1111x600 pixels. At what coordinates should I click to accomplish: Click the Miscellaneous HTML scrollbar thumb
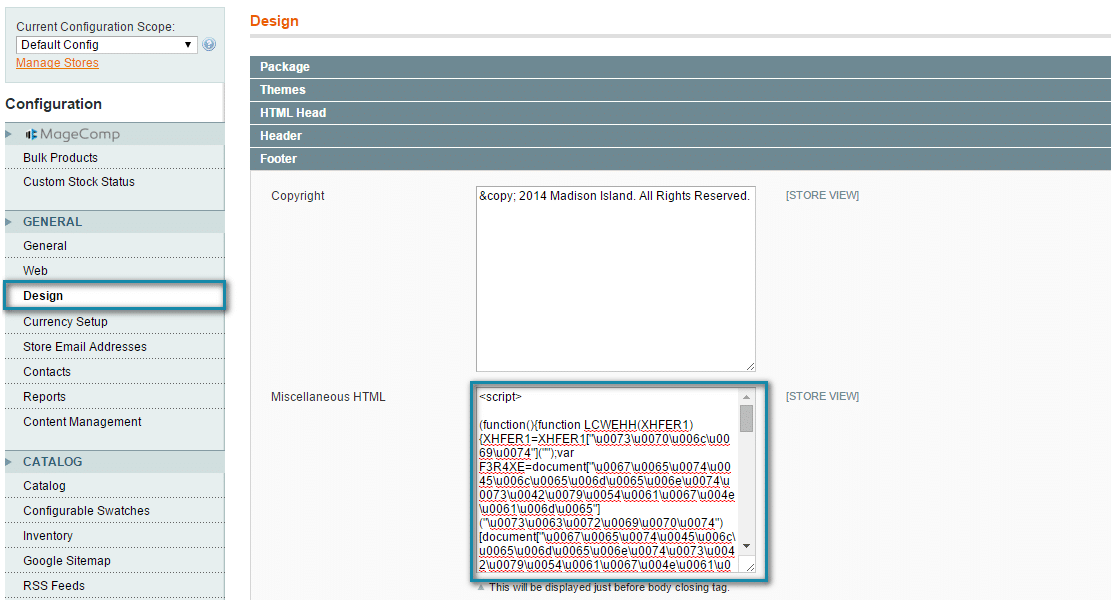(746, 418)
